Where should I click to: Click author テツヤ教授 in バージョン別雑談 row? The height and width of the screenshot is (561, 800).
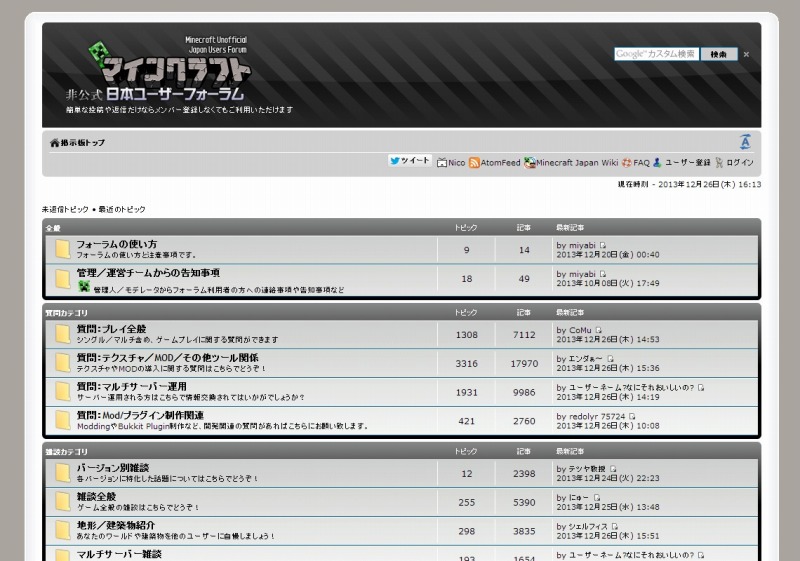(x=587, y=469)
